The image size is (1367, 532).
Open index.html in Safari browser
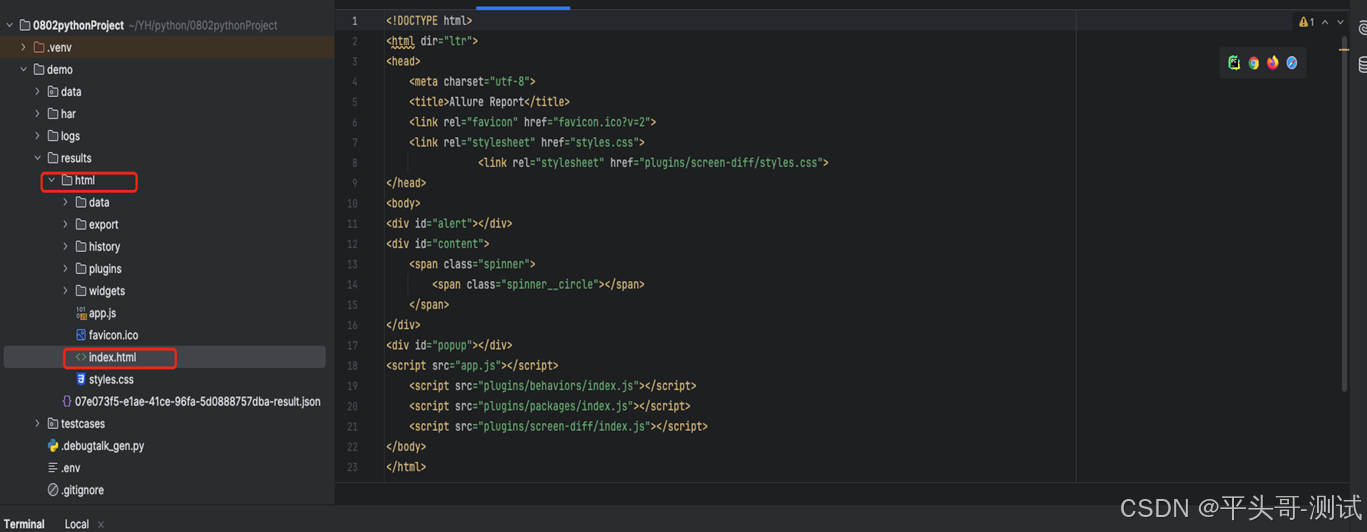[x=1291, y=62]
